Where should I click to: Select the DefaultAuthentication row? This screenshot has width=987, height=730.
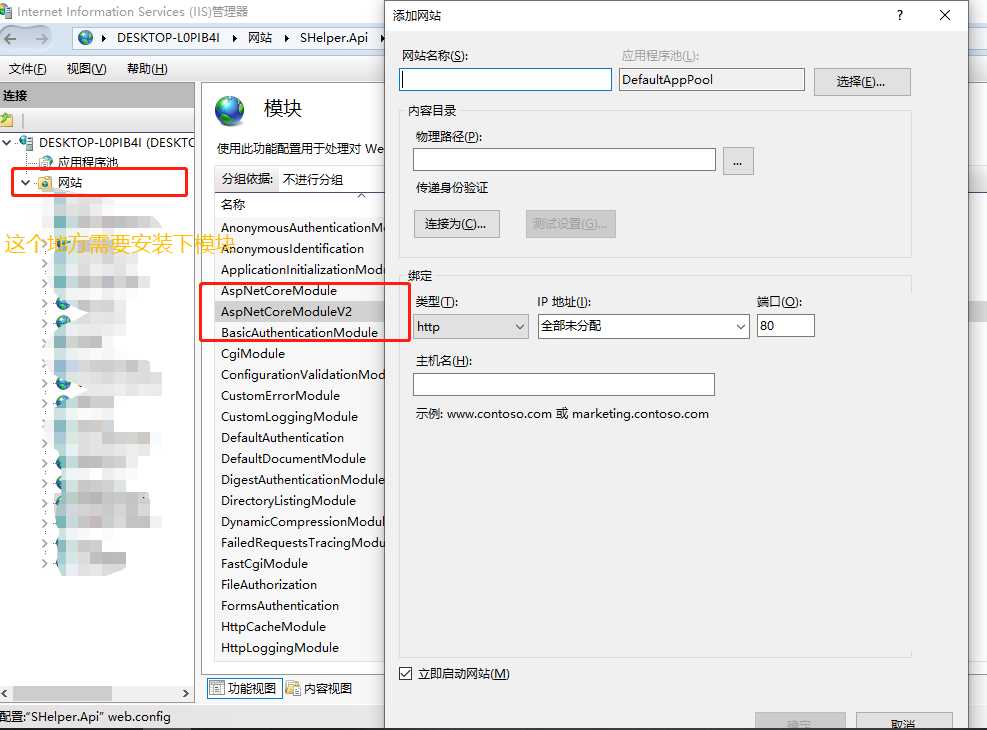pyautogui.click(x=301, y=437)
